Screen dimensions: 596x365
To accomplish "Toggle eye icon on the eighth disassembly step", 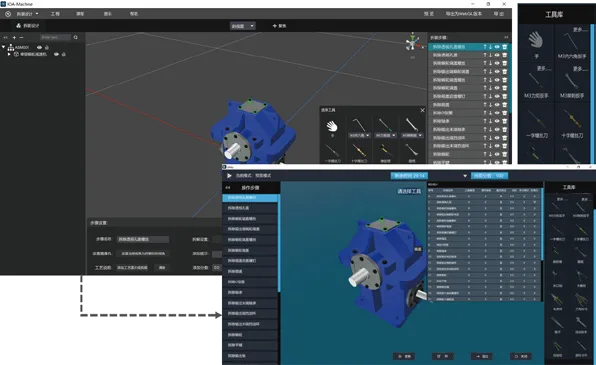I will pos(497,105).
